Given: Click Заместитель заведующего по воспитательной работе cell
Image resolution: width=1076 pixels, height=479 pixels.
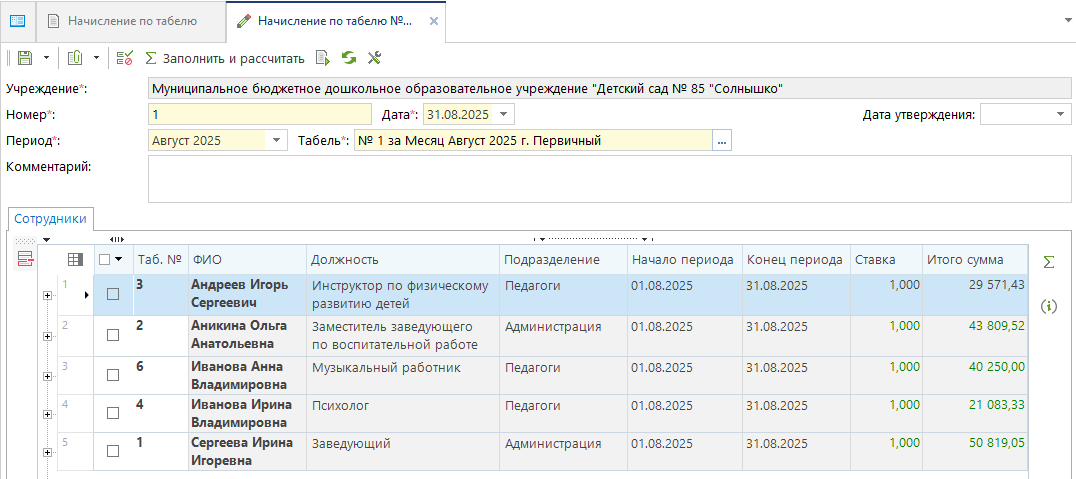Looking at the screenshot, I should [x=403, y=335].
